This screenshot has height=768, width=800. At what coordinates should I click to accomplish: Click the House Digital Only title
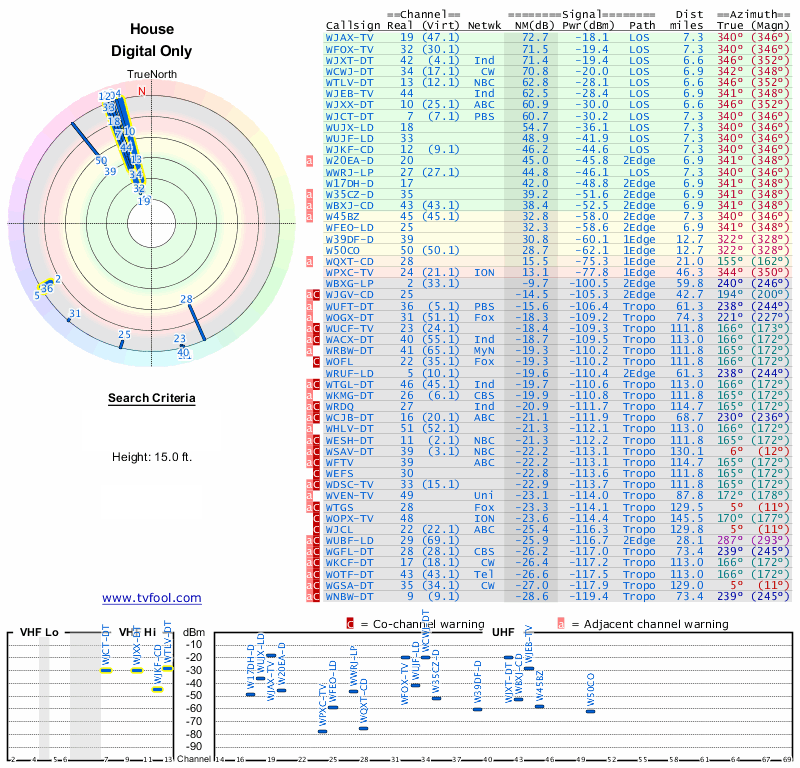click(152, 40)
